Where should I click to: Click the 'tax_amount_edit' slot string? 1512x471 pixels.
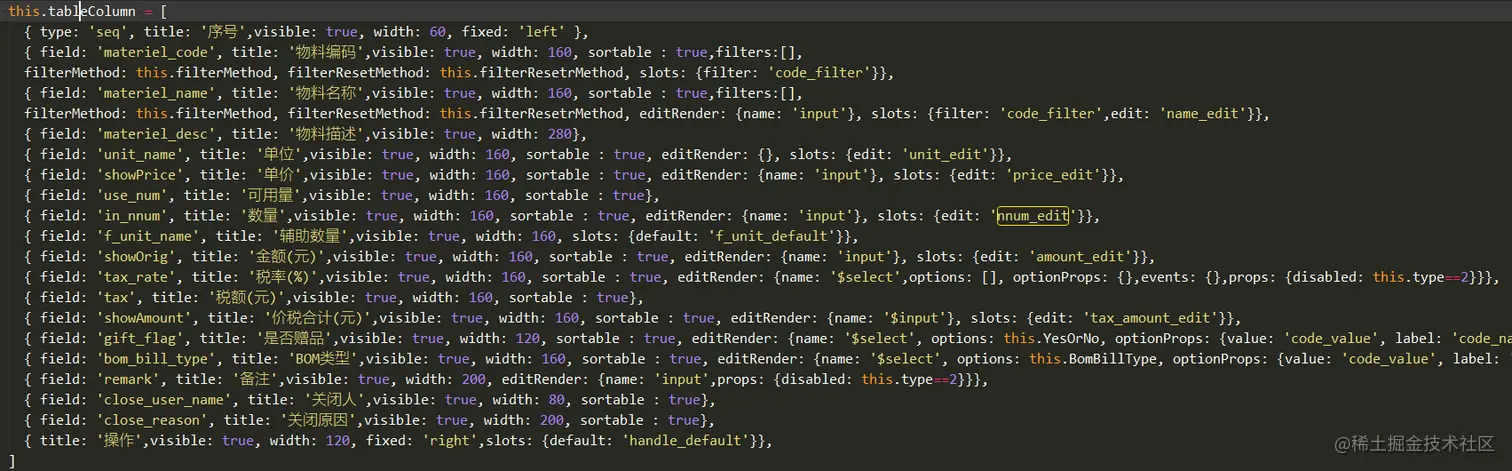[1150, 318]
